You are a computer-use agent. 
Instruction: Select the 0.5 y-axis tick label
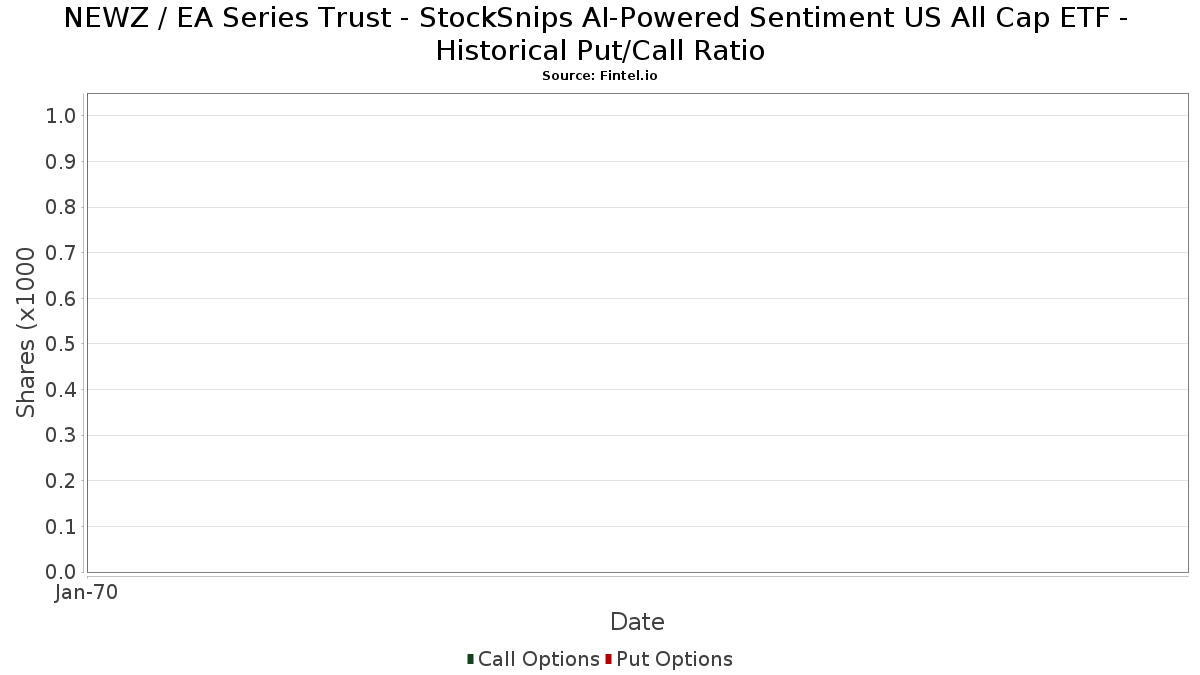pos(61,344)
